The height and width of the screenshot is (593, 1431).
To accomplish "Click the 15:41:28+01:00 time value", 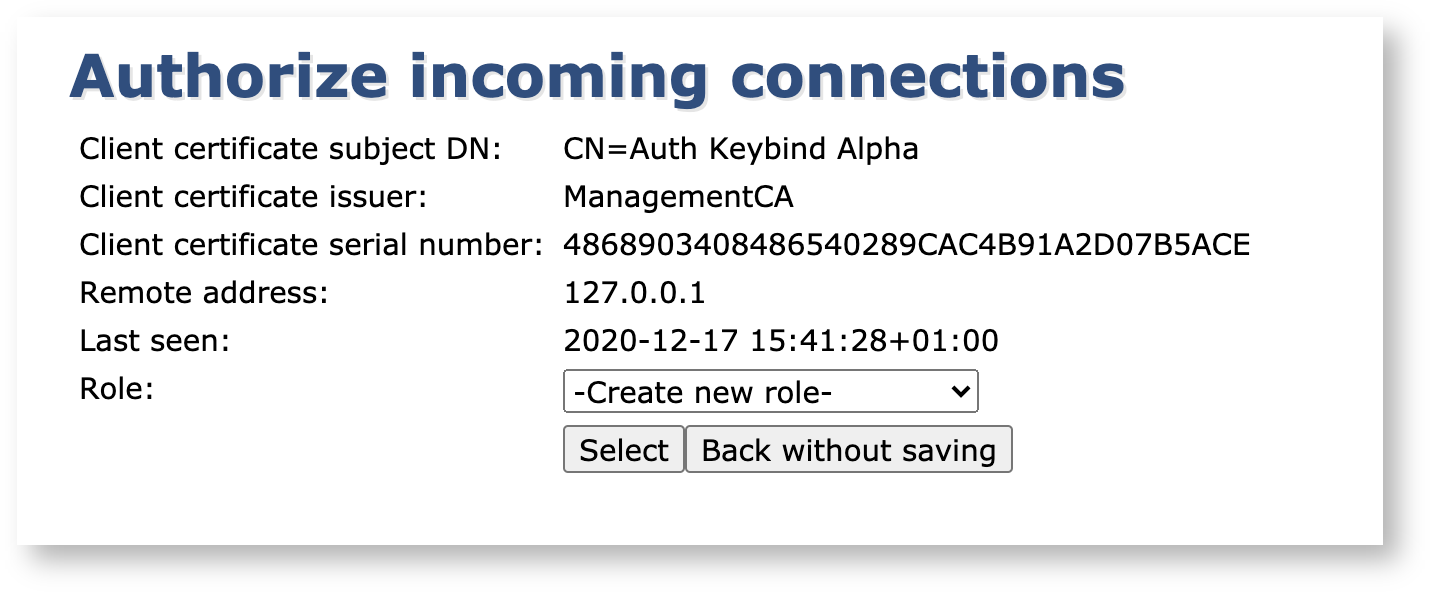I will point(872,341).
